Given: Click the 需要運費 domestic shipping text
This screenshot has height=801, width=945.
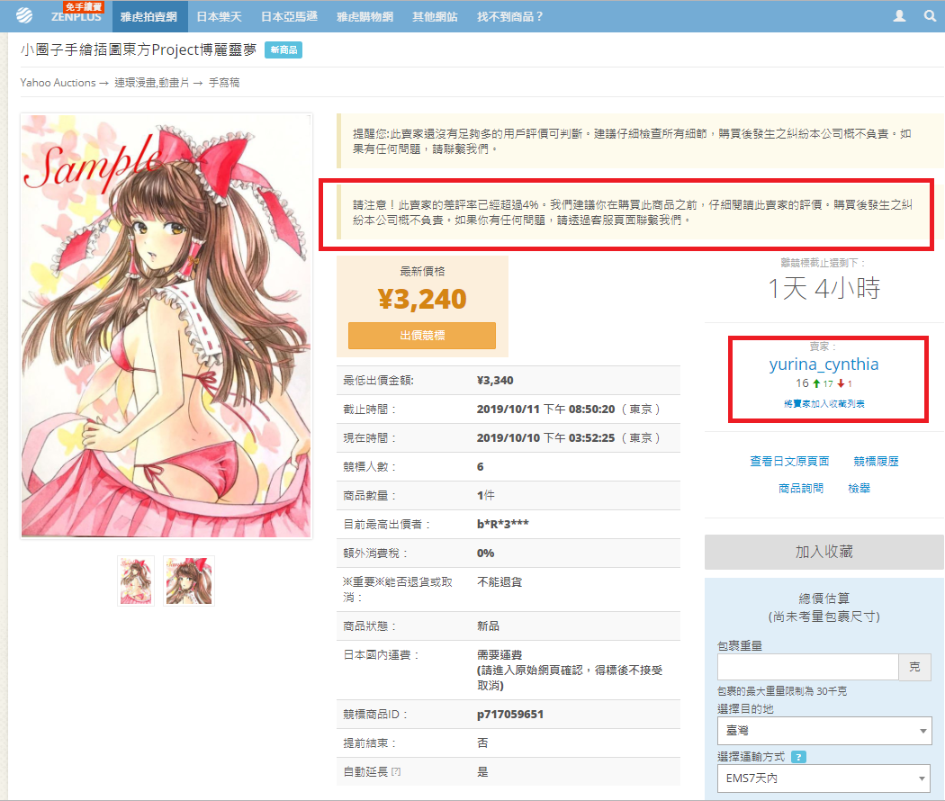Looking at the screenshot, I should (500, 655).
